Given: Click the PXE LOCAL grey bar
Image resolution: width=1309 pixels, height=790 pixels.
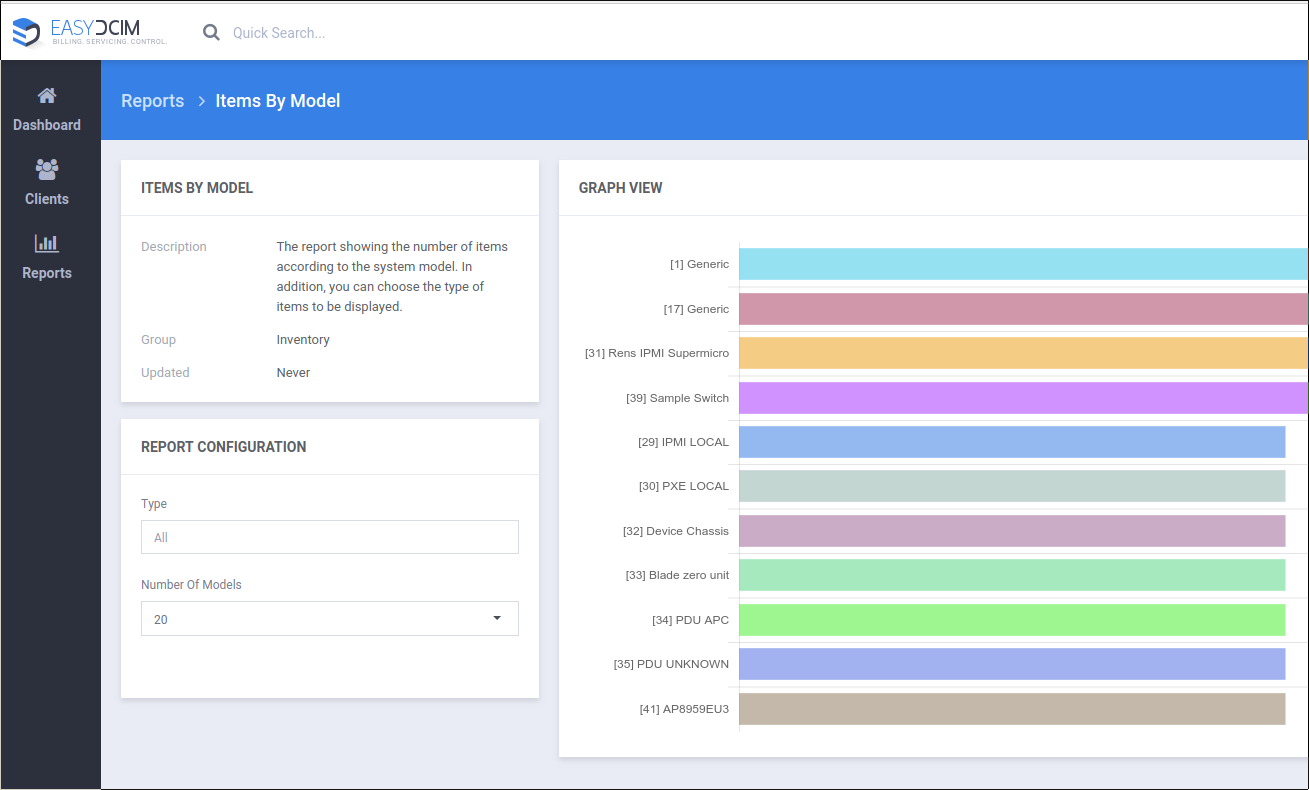Looking at the screenshot, I should point(1012,486).
